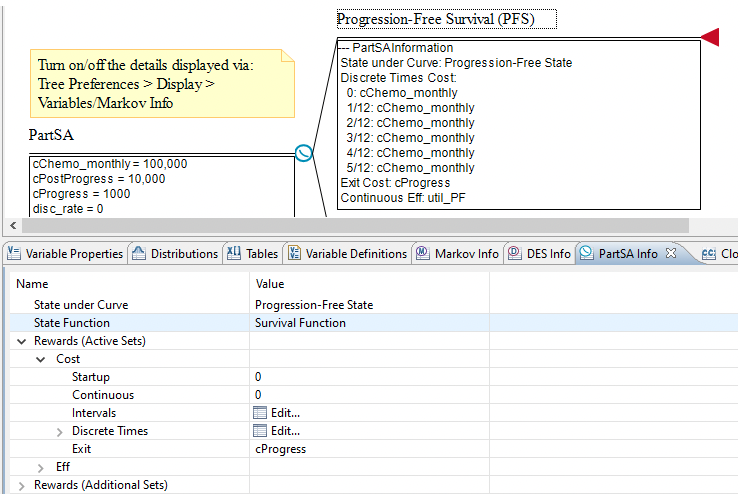Collapse the Rewards (Active Sets) group
The height and width of the screenshot is (494, 740).
pos(21,341)
